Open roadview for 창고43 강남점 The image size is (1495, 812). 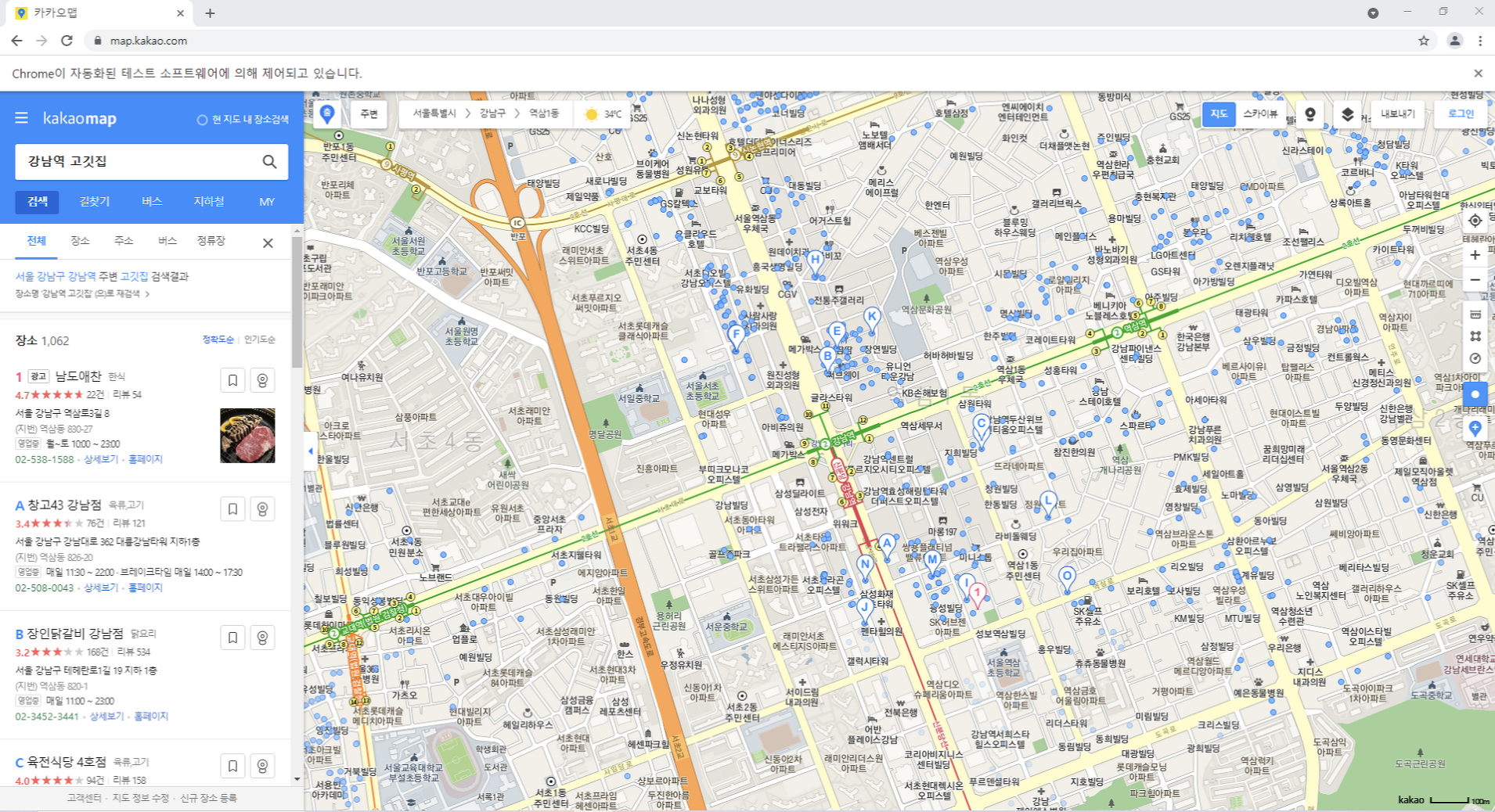pos(262,509)
